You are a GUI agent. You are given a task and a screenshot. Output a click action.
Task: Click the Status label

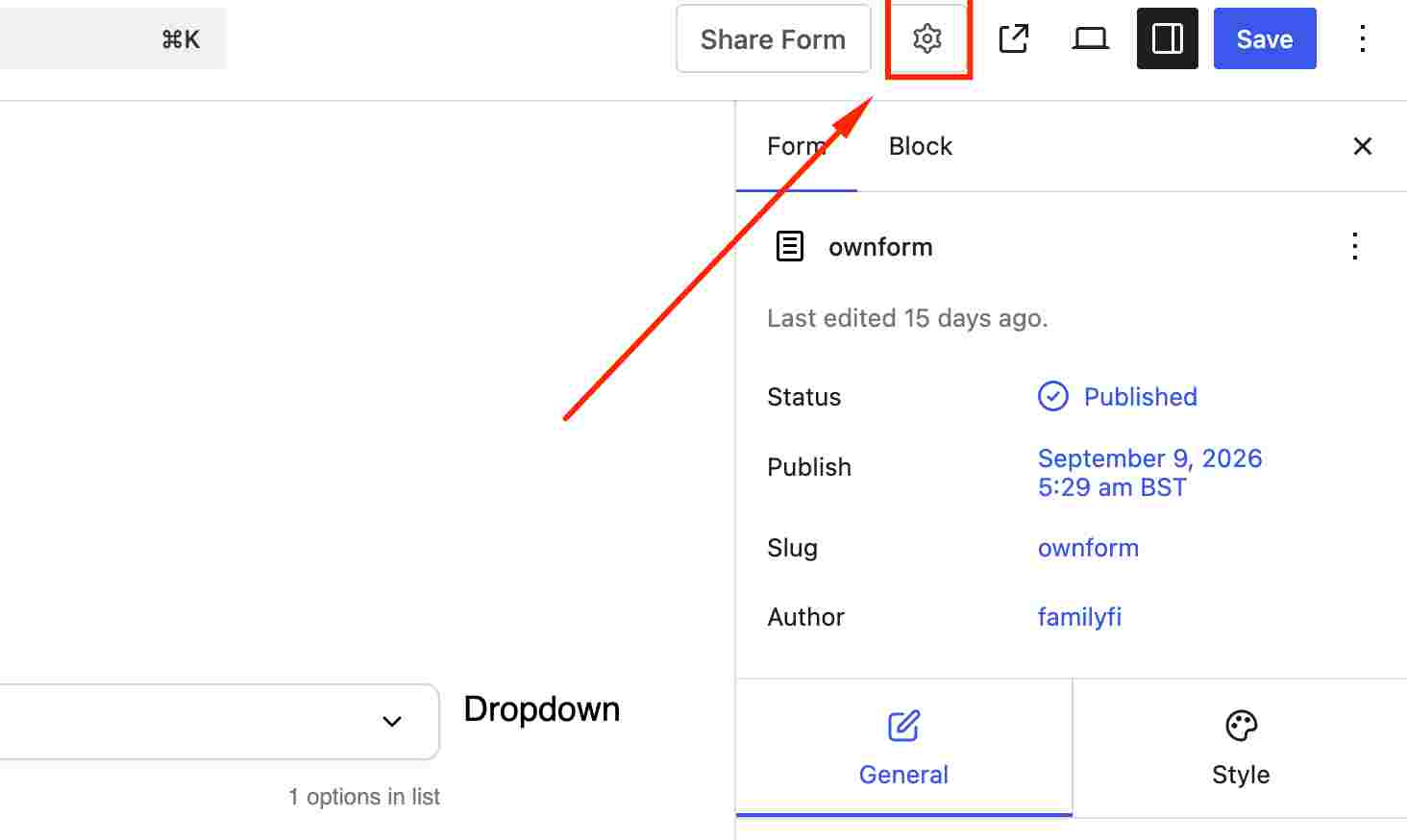point(804,397)
